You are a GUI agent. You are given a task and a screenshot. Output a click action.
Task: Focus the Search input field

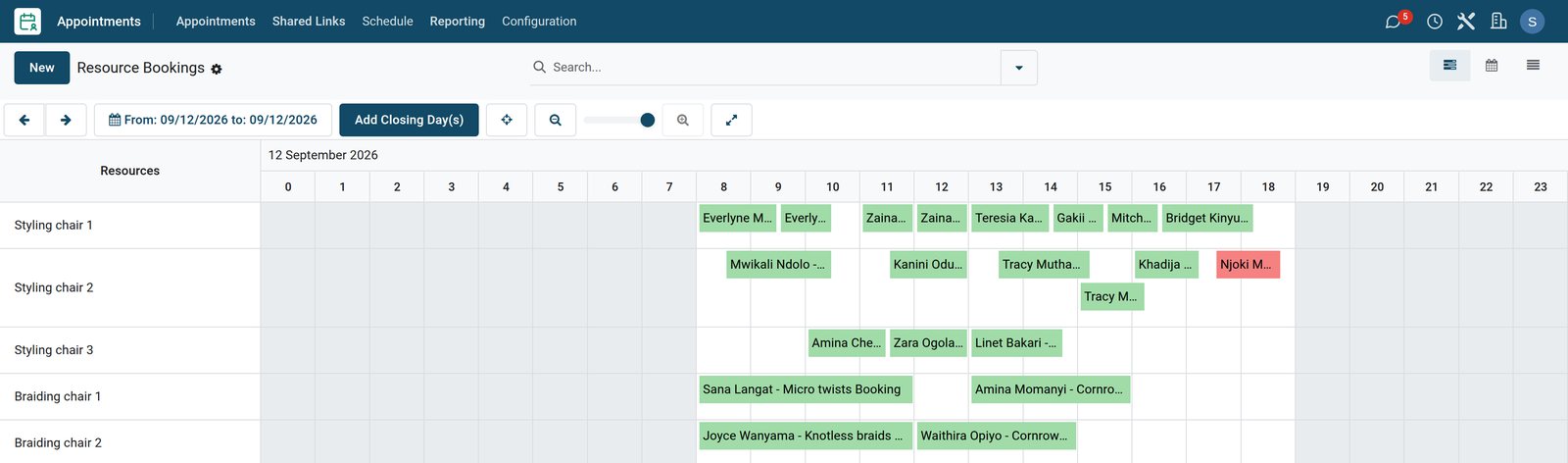pyautogui.click(x=772, y=68)
